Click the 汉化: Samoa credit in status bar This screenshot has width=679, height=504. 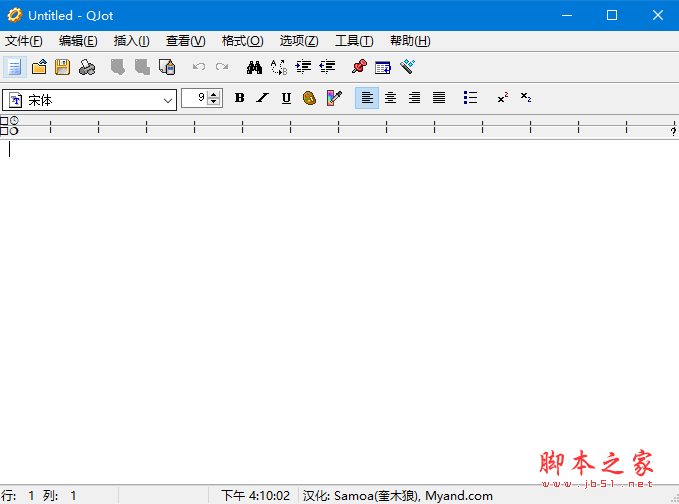[398, 495]
